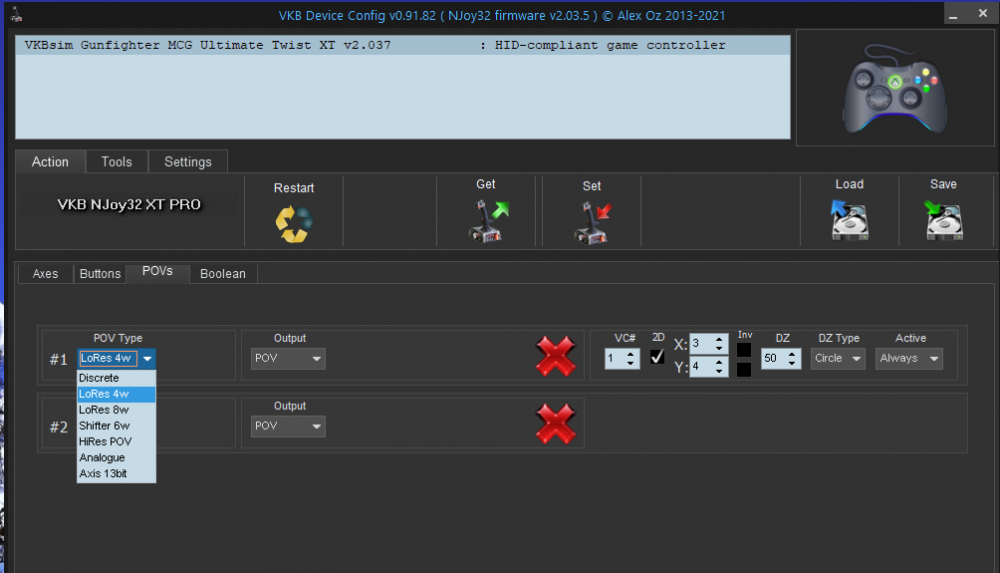Screen dimensions: 1000x573
Task: Select LoRes 4w from the POV Type list
Action: click(x=116, y=394)
